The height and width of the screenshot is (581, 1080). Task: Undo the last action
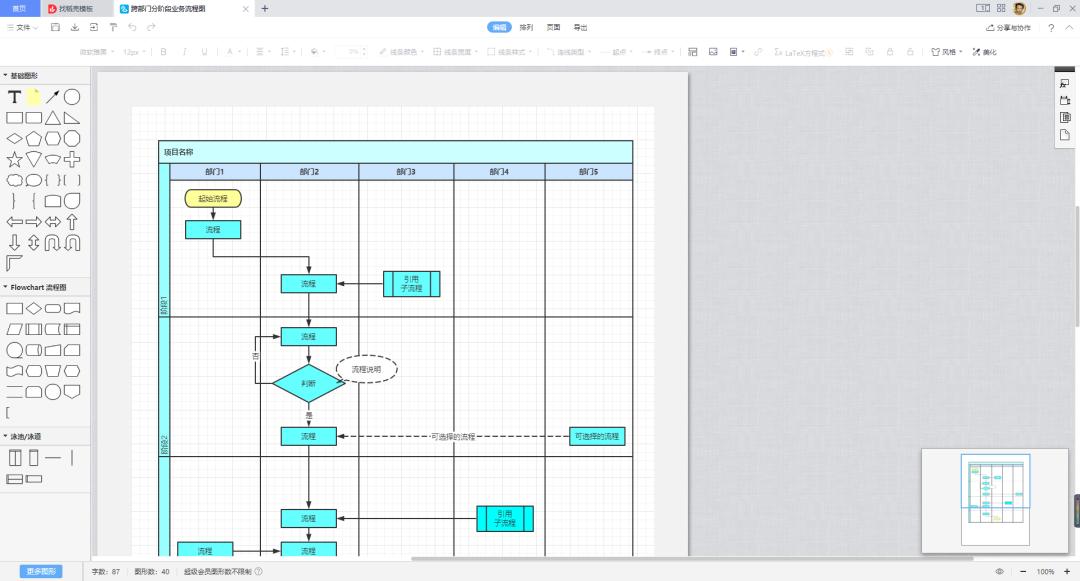tap(132, 28)
